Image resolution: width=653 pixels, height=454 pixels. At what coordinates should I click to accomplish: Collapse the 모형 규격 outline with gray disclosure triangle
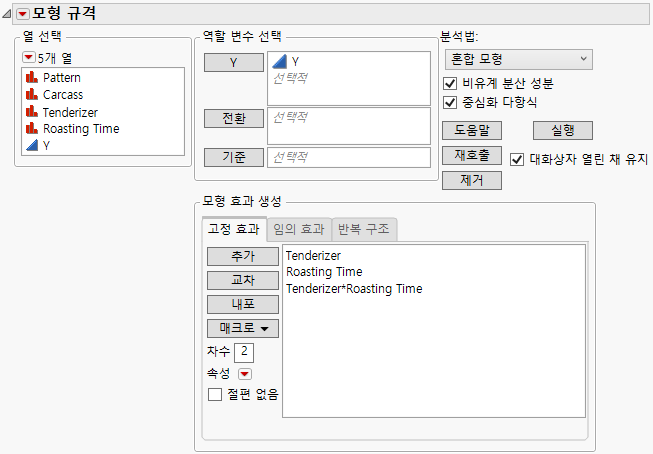[x=6, y=15]
